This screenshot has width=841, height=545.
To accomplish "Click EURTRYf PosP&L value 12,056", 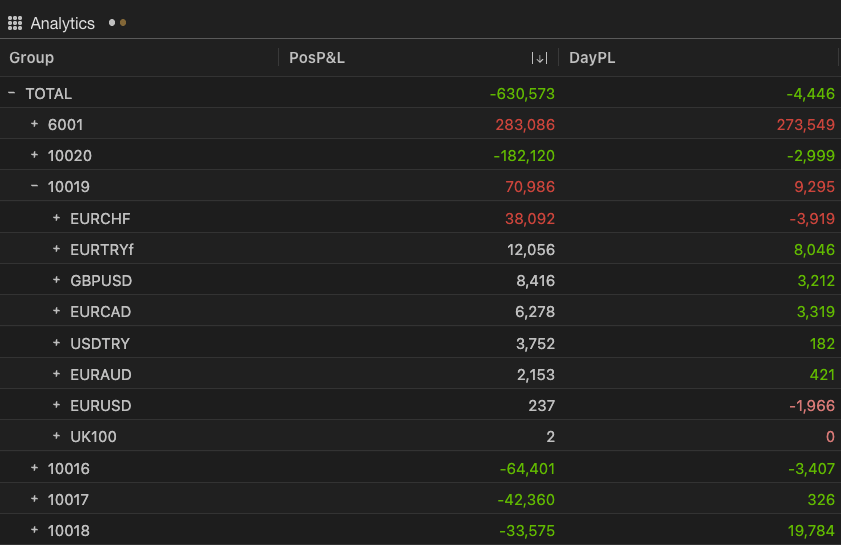I will tap(531, 250).
